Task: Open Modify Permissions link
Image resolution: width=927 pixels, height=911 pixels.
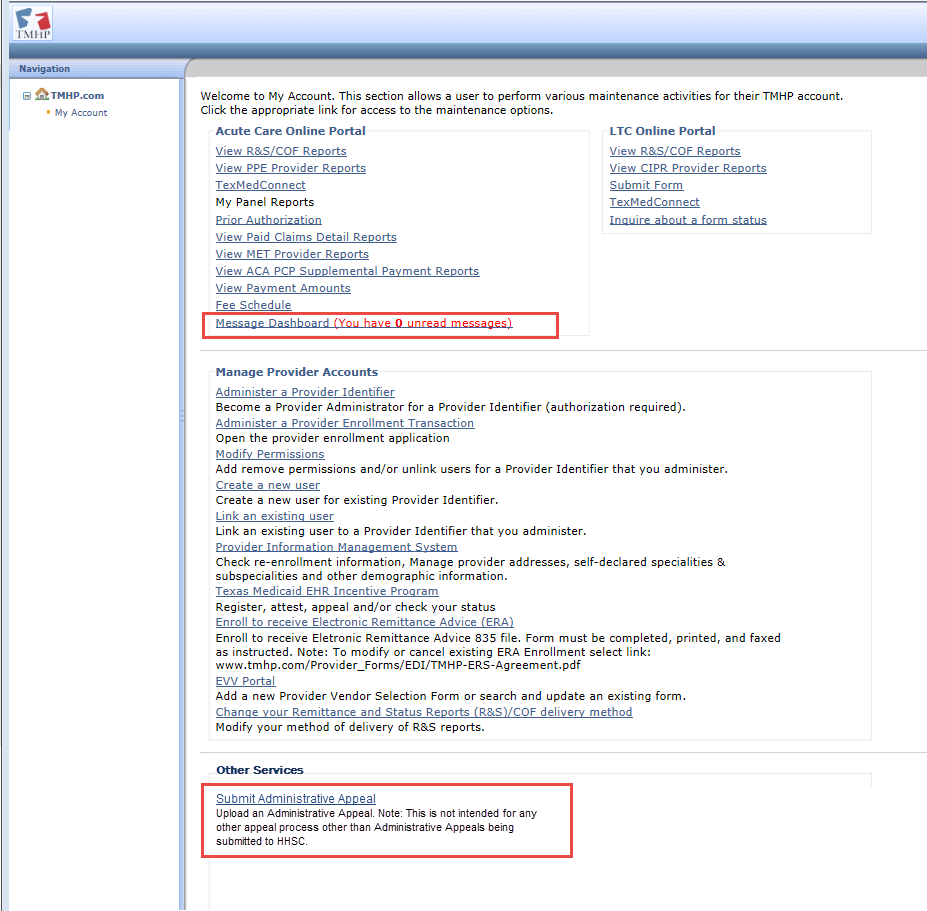Action: (270, 454)
